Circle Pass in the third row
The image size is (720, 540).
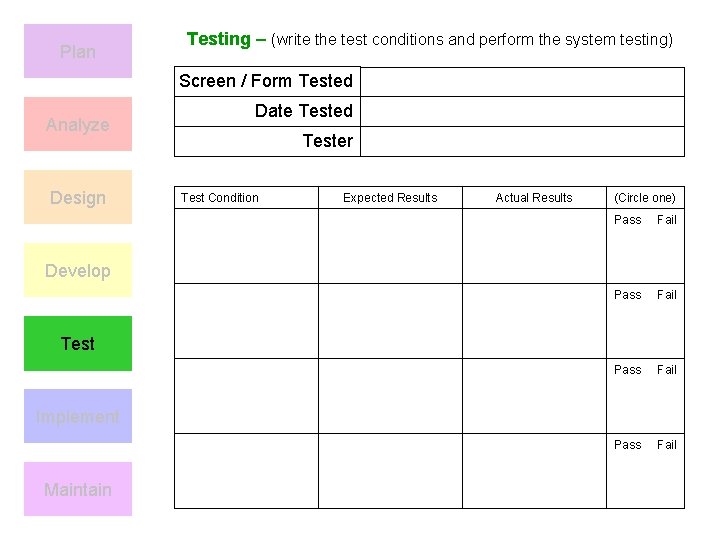point(628,370)
